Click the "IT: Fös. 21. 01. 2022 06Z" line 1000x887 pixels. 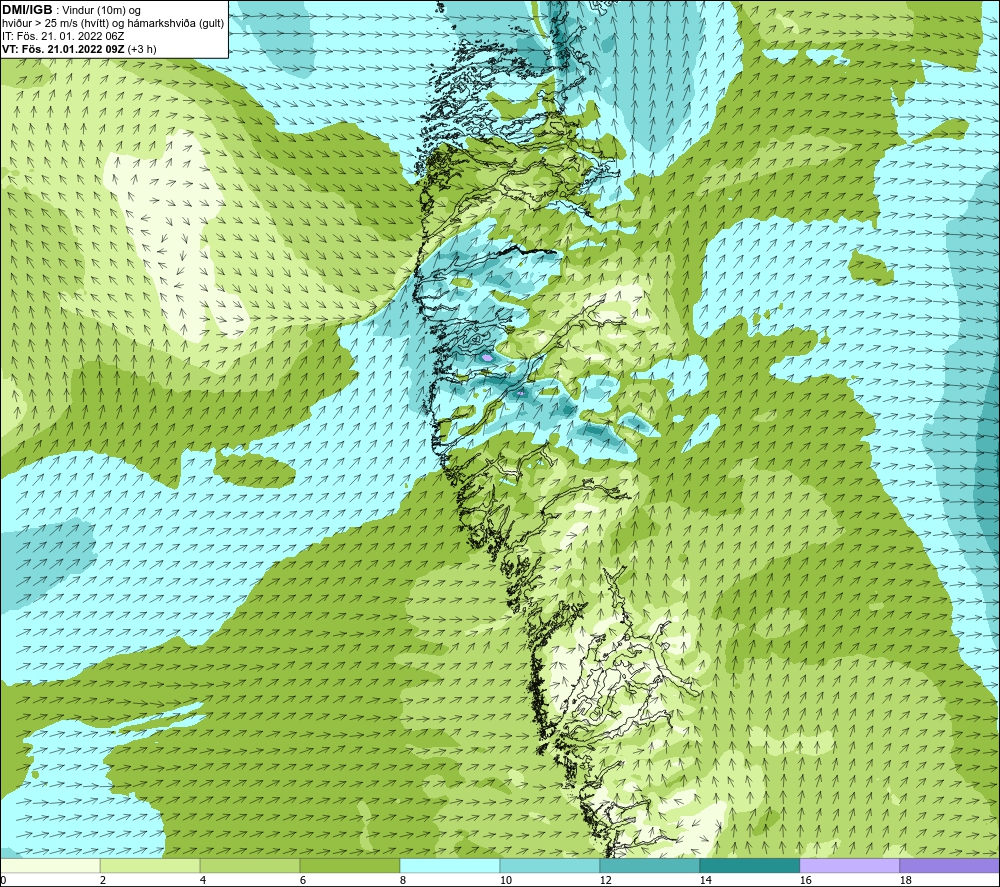click(x=63, y=36)
